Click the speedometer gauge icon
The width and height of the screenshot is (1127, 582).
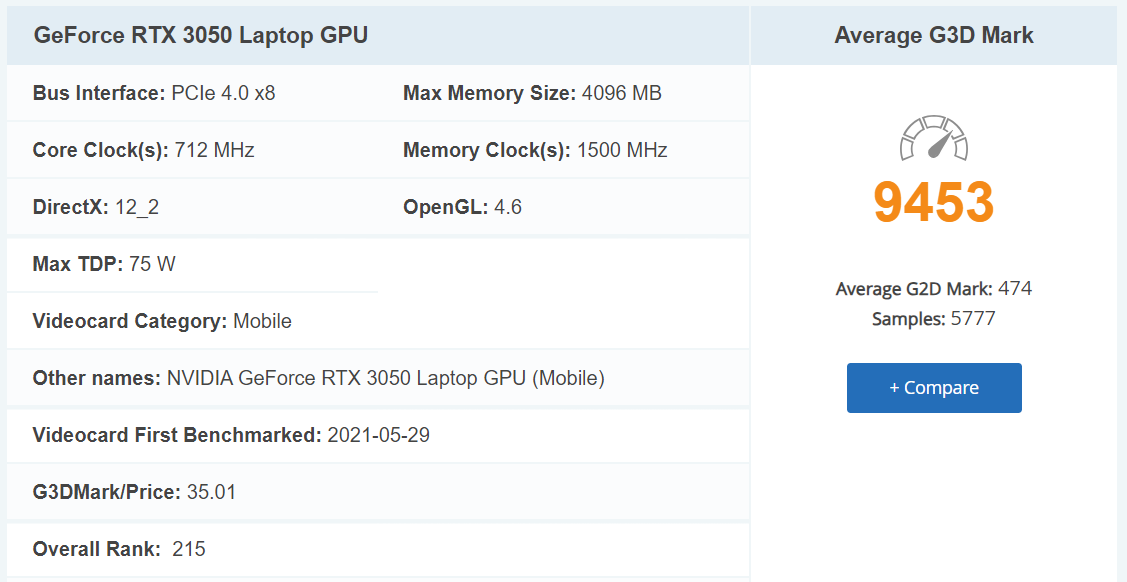pyautogui.click(x=933, y=139)
